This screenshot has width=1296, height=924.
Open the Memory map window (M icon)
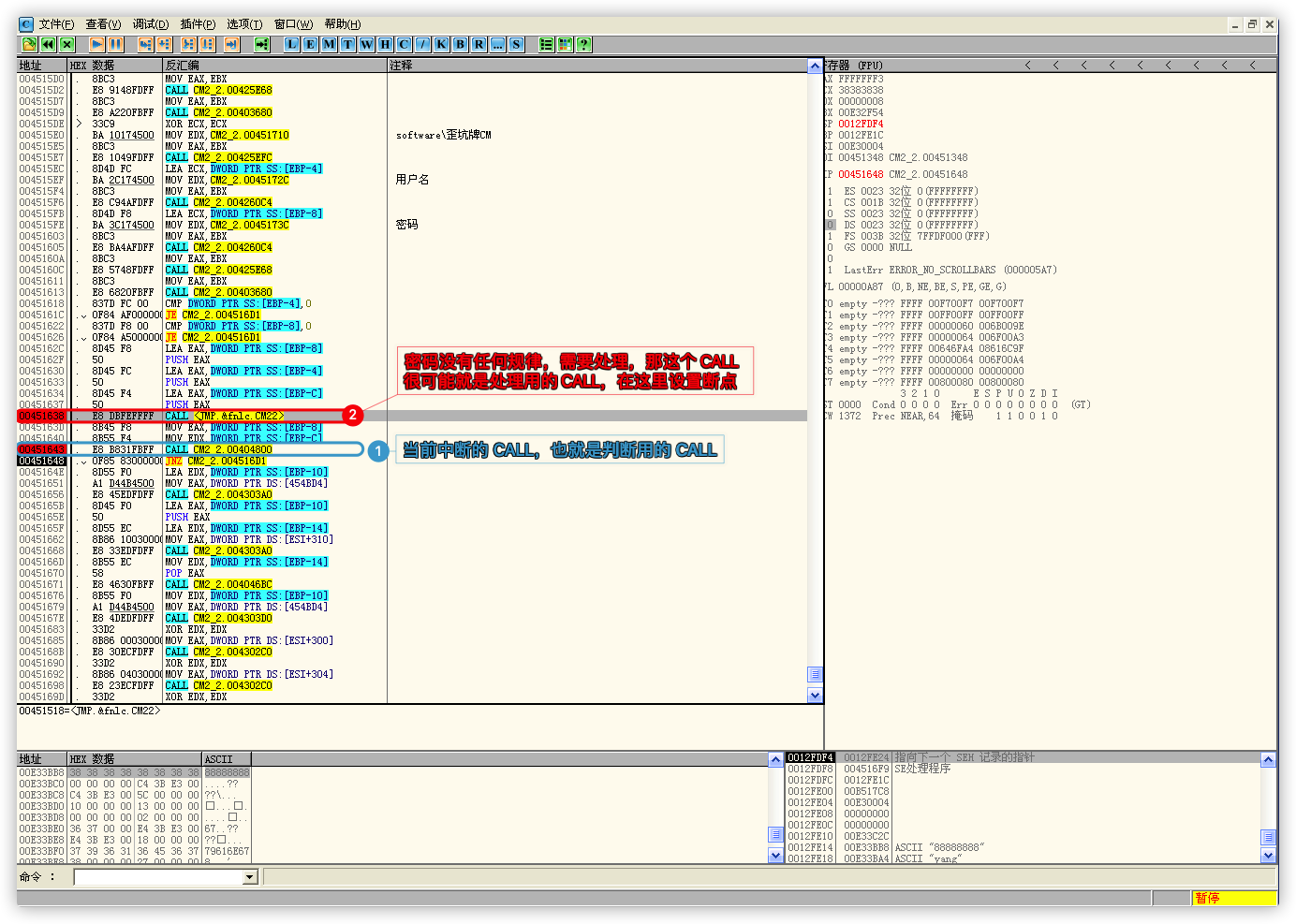[x=329, y=44]
